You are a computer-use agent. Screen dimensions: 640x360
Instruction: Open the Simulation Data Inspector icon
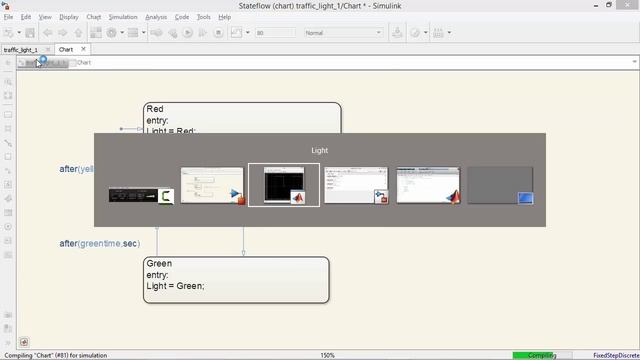[236, 33]
